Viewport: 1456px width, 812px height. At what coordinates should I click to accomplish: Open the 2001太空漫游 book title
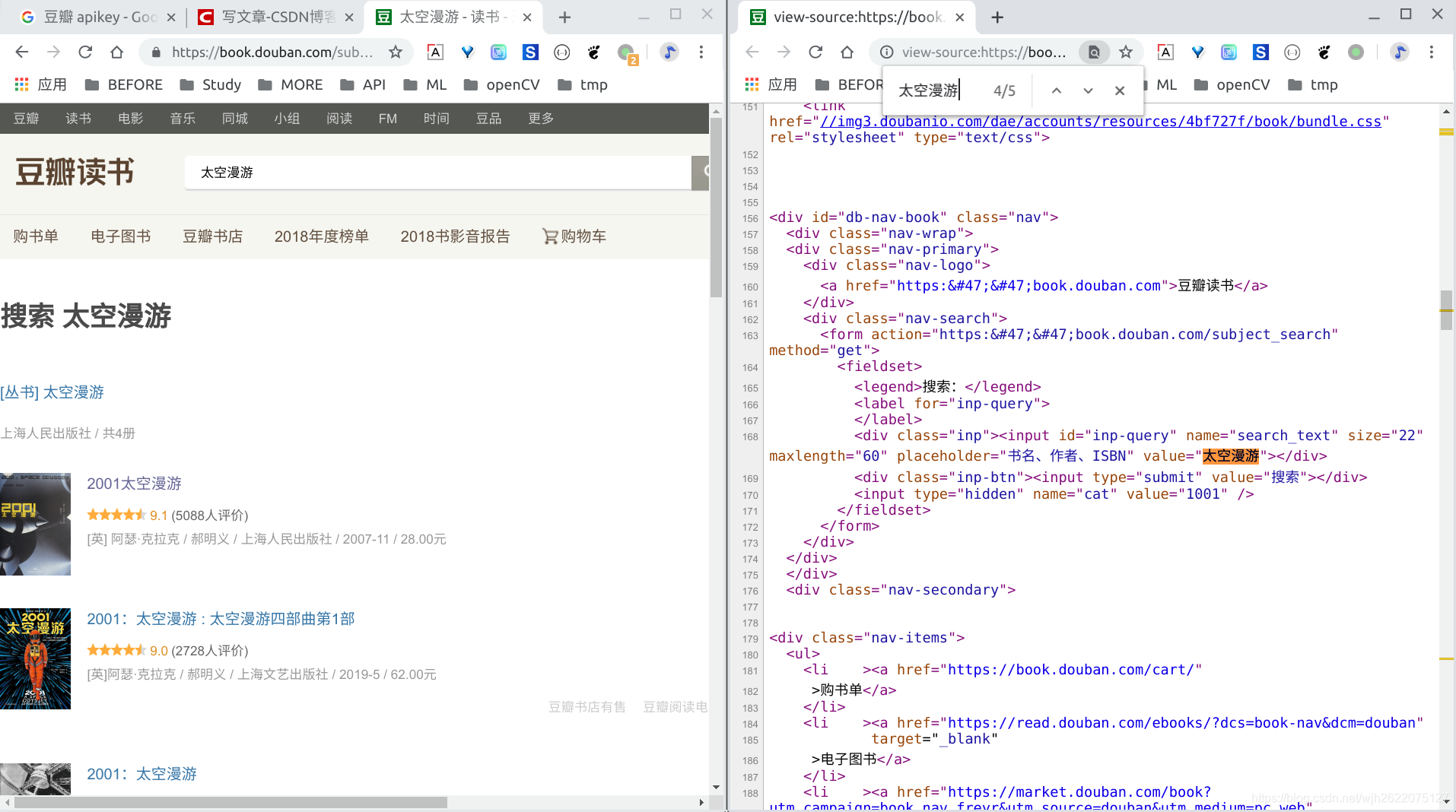134,484
